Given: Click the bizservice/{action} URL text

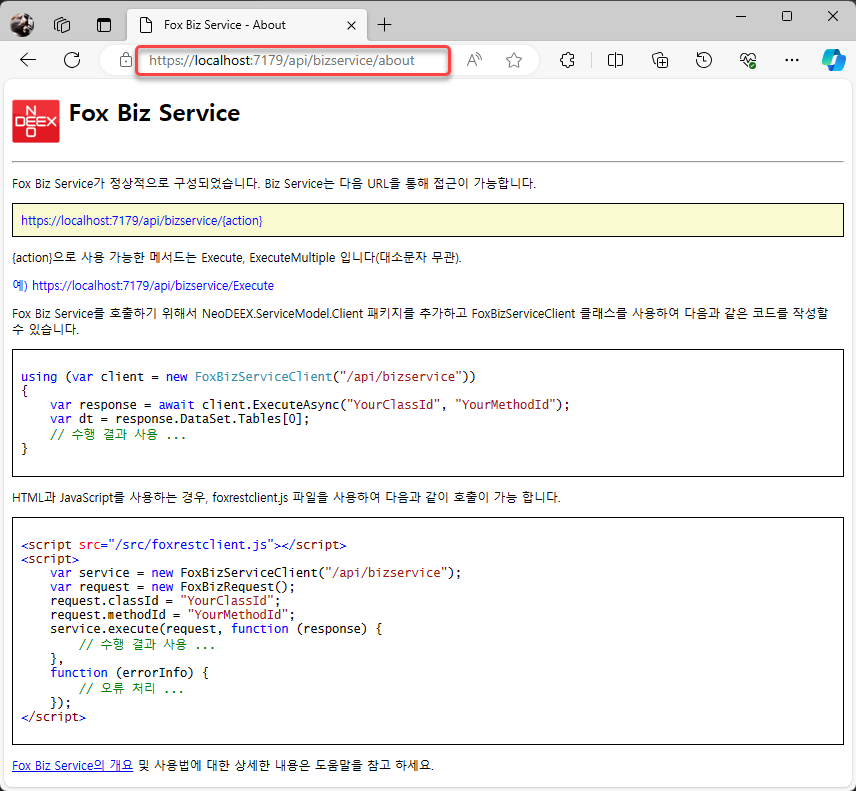Looking at the screenshot, I should [141, 221].
